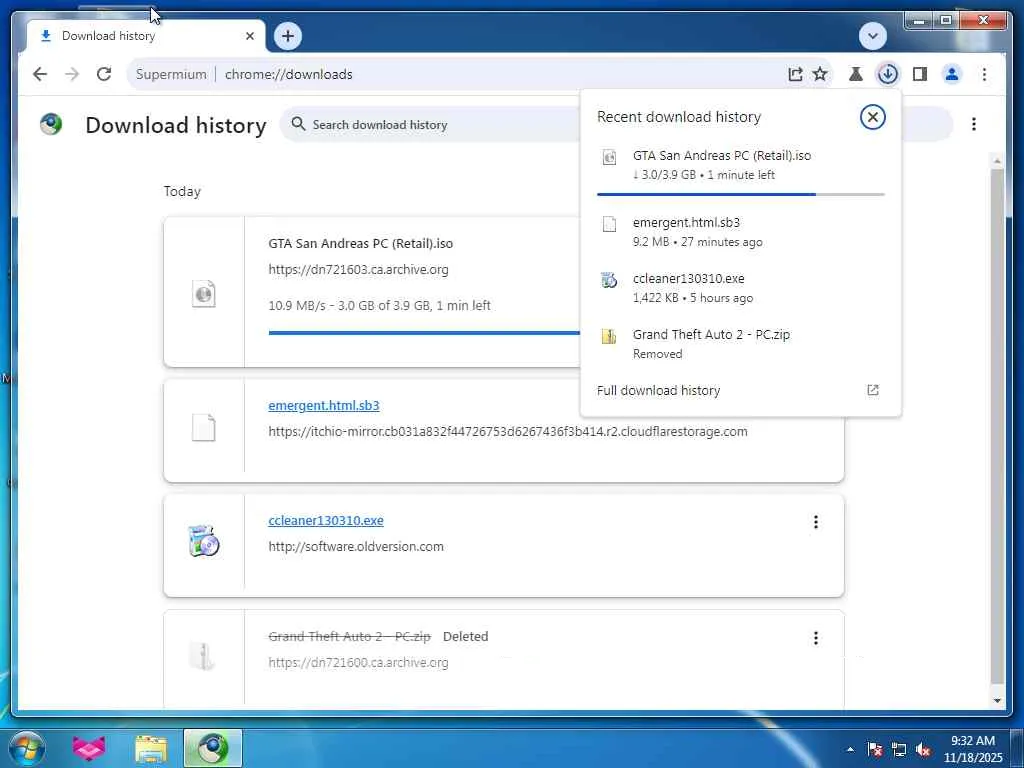Open the experiments flask icon
Viewport: 1024px width, 768px height.
856,74
